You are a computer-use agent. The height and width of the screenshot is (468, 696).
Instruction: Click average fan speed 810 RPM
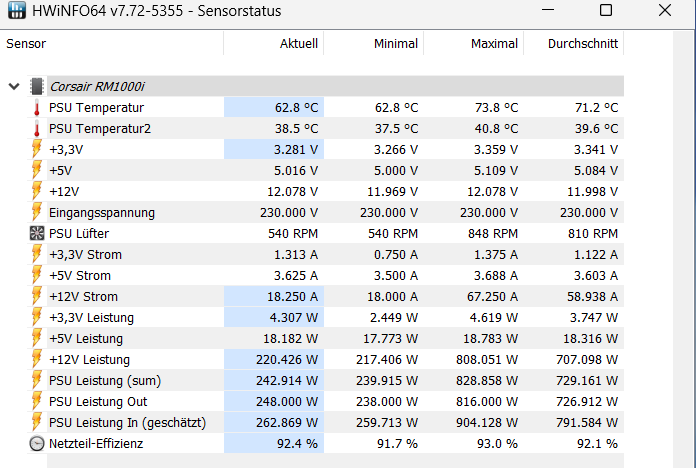coord(593,234)
